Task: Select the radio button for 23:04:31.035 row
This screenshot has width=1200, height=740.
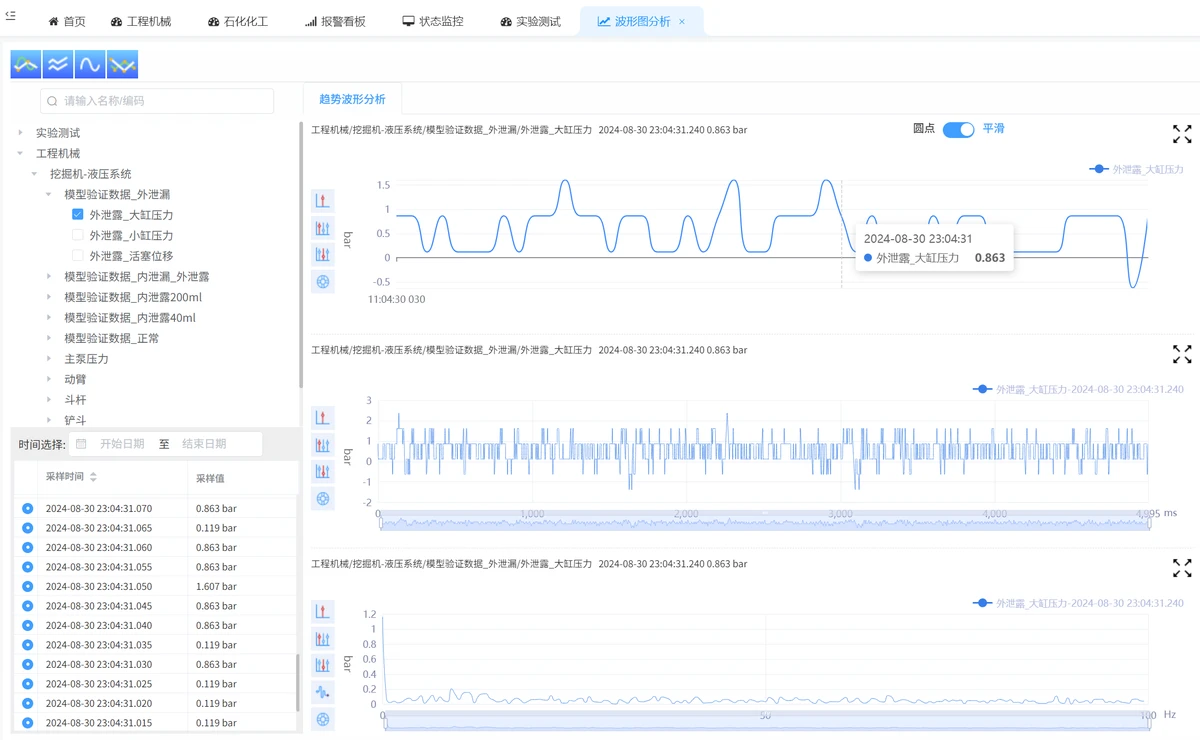Action: click(x=28, y=645)
